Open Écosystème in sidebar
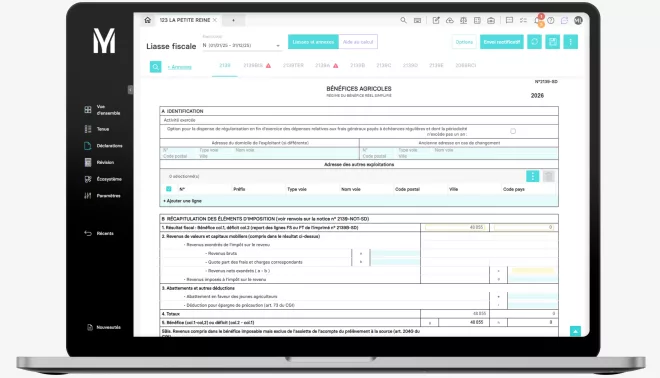Viewport: 660px width, 378px height. (x=103, y=179)
